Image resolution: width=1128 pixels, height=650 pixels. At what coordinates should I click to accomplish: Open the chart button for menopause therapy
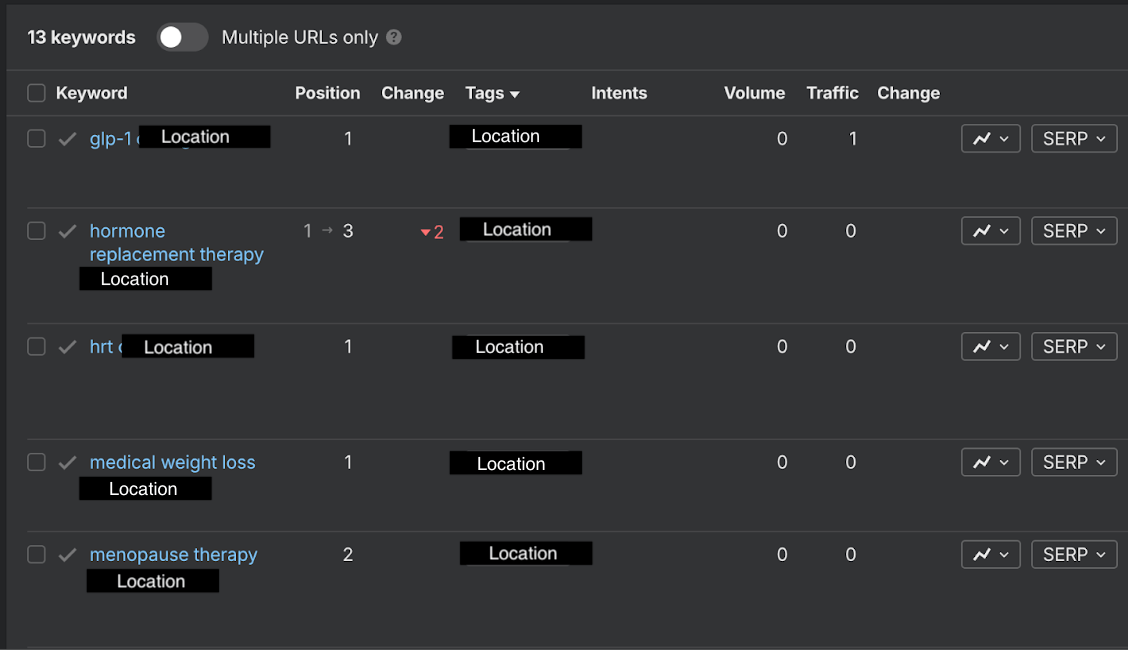click(x=990, y=555)
